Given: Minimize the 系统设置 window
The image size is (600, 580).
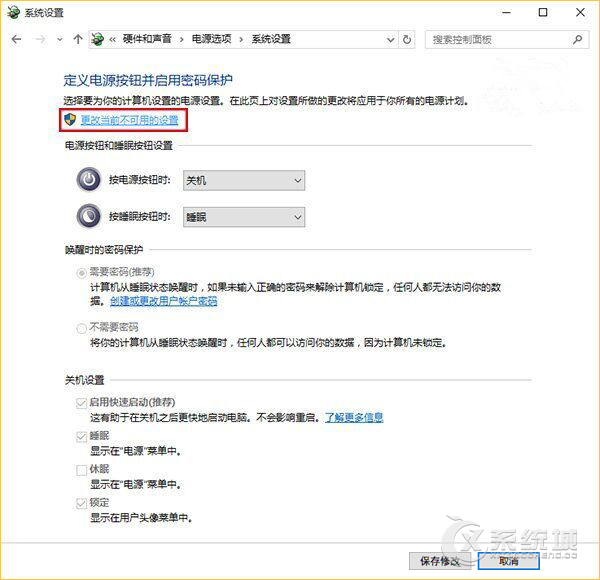Looking at the screenshot, I should point(506,13).
